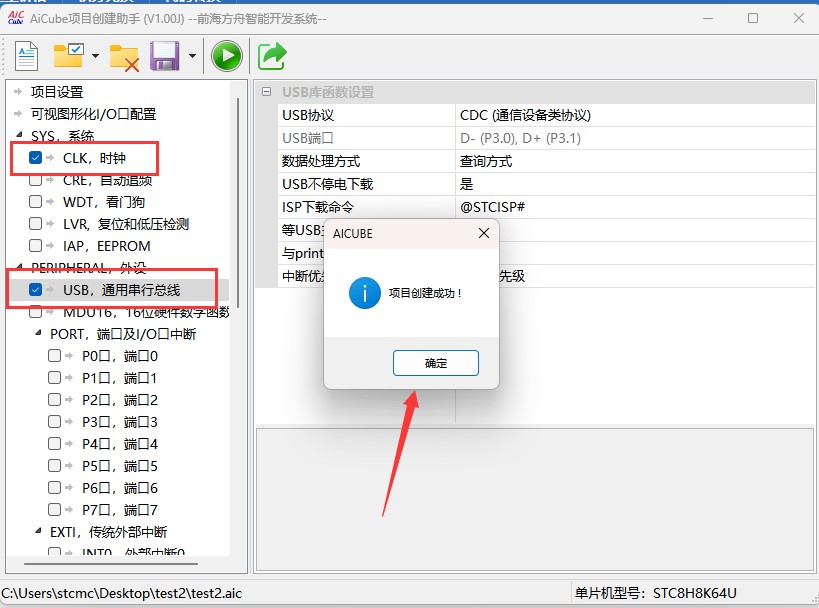Collapse the PERIPHERAL 外设 tree node
819x608 pixels.
click(19, 266)
